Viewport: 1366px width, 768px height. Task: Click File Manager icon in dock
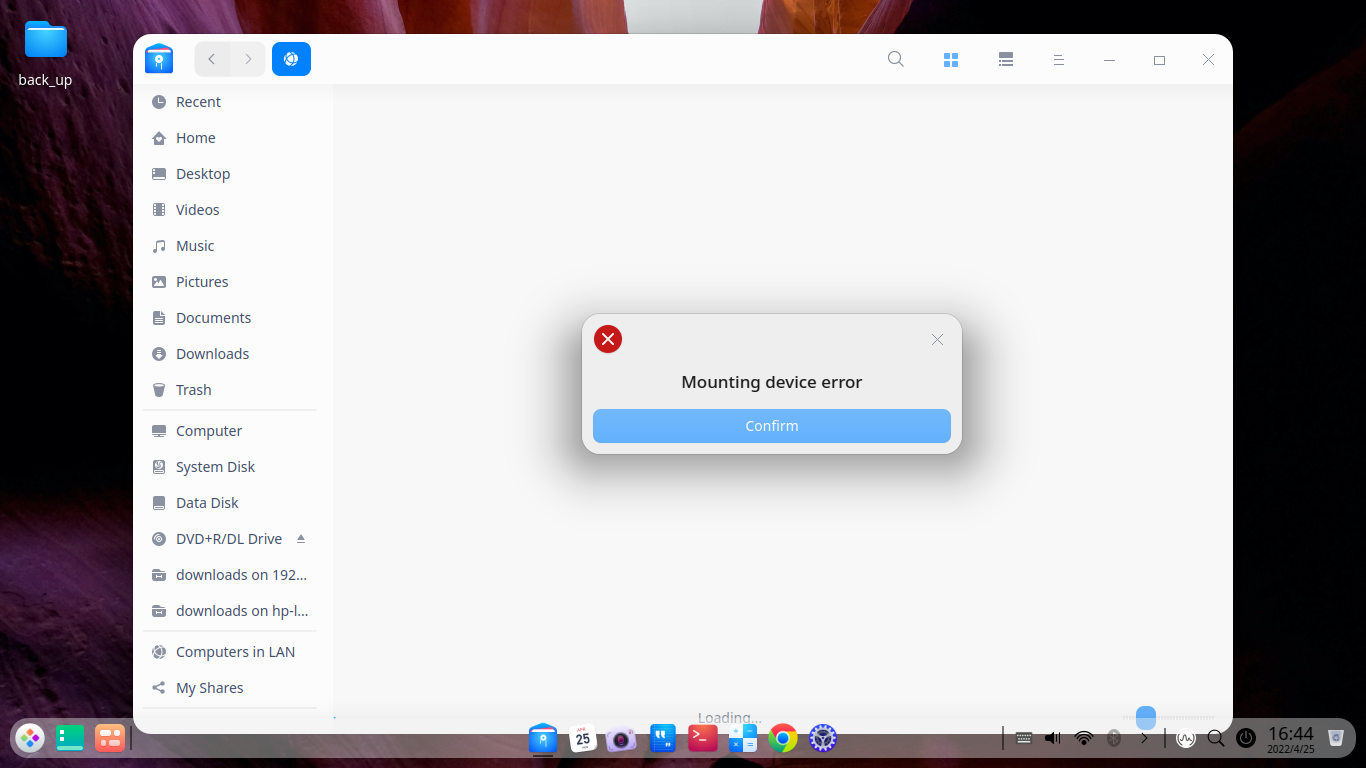click(x=543, y=739)
